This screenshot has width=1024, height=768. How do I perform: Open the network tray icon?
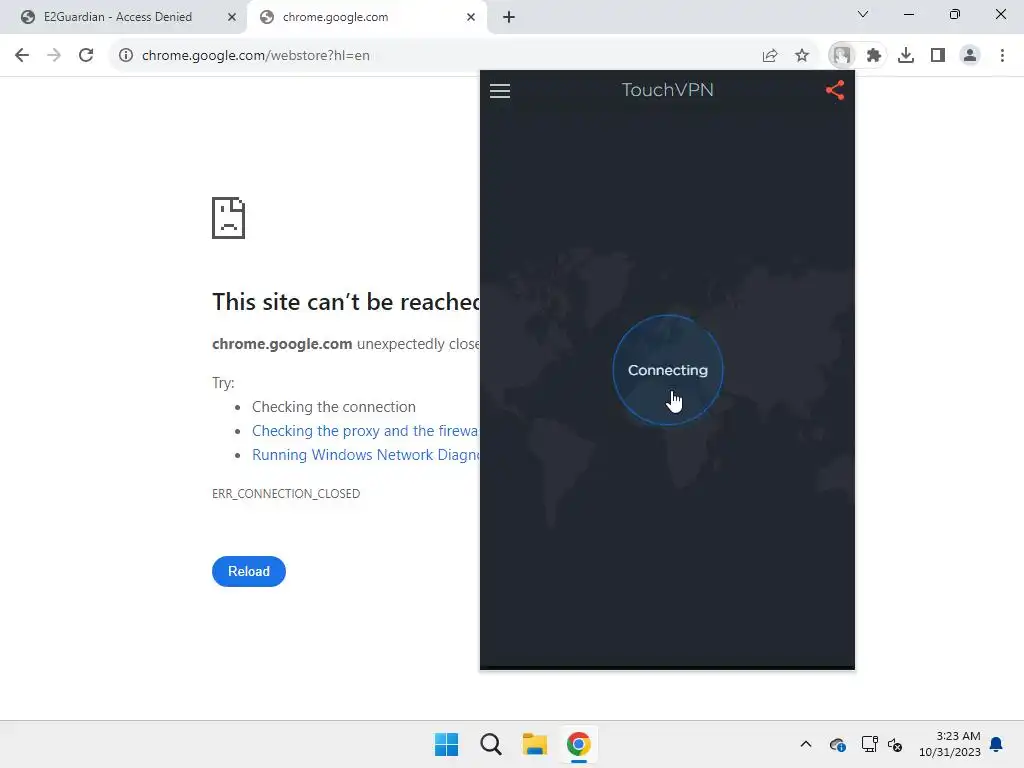click(x=869, y=744)
